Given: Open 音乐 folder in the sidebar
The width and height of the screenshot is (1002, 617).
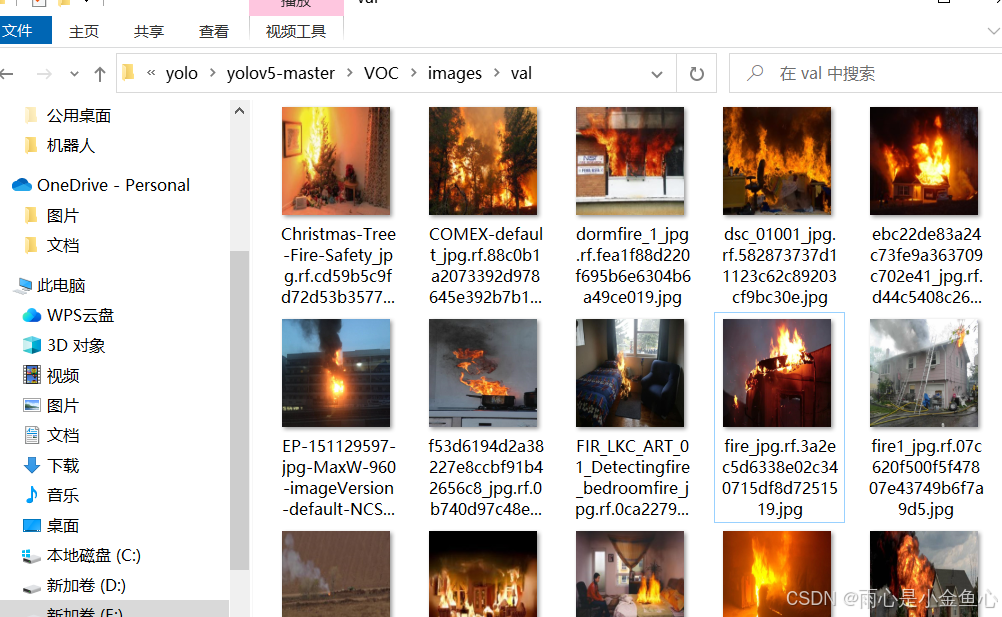Looking at the screenshot, I should pyautogui.click(x=62, y=495).
